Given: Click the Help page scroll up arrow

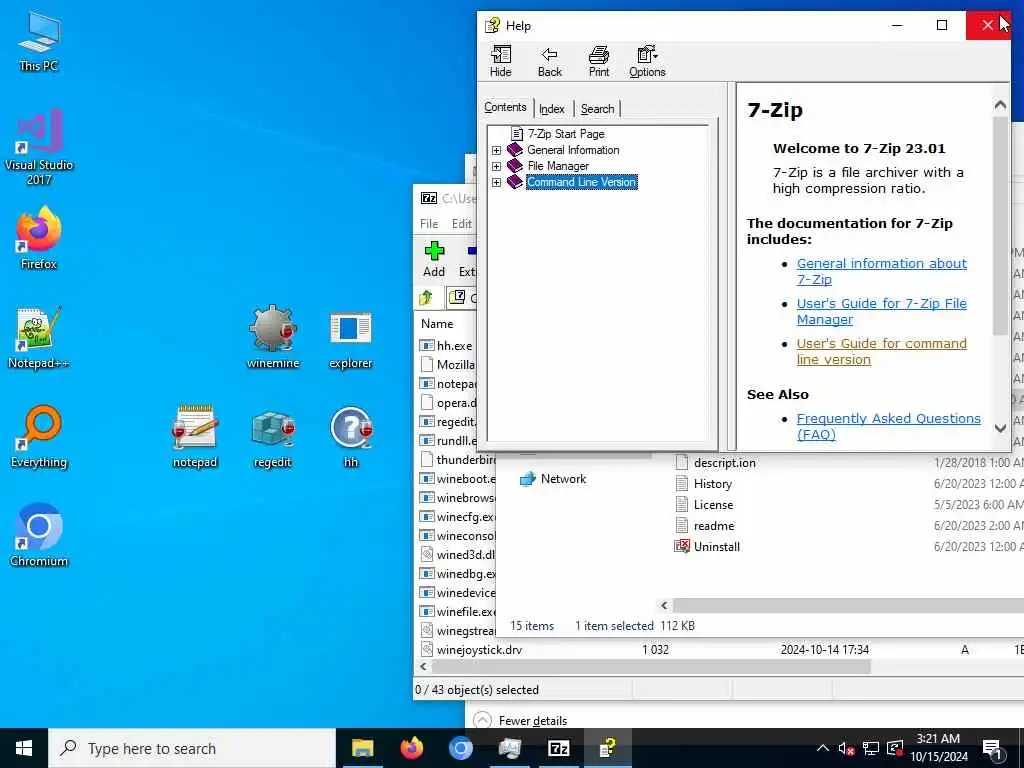Looking at the screenshot, I should 1000,104.
